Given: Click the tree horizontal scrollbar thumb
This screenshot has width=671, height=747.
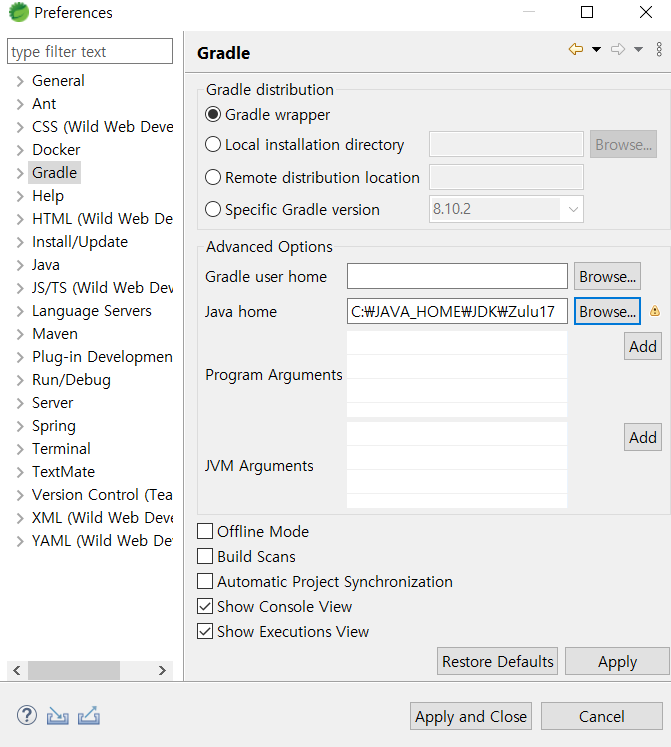Looking at the screenshot, I should (x=74, y=670).
